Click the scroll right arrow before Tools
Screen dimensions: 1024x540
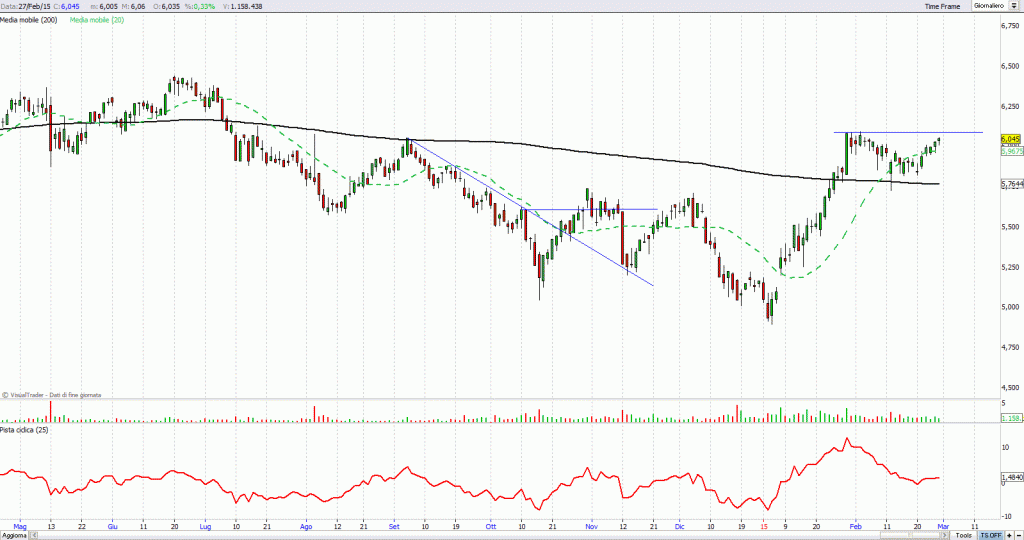point(944,535)
